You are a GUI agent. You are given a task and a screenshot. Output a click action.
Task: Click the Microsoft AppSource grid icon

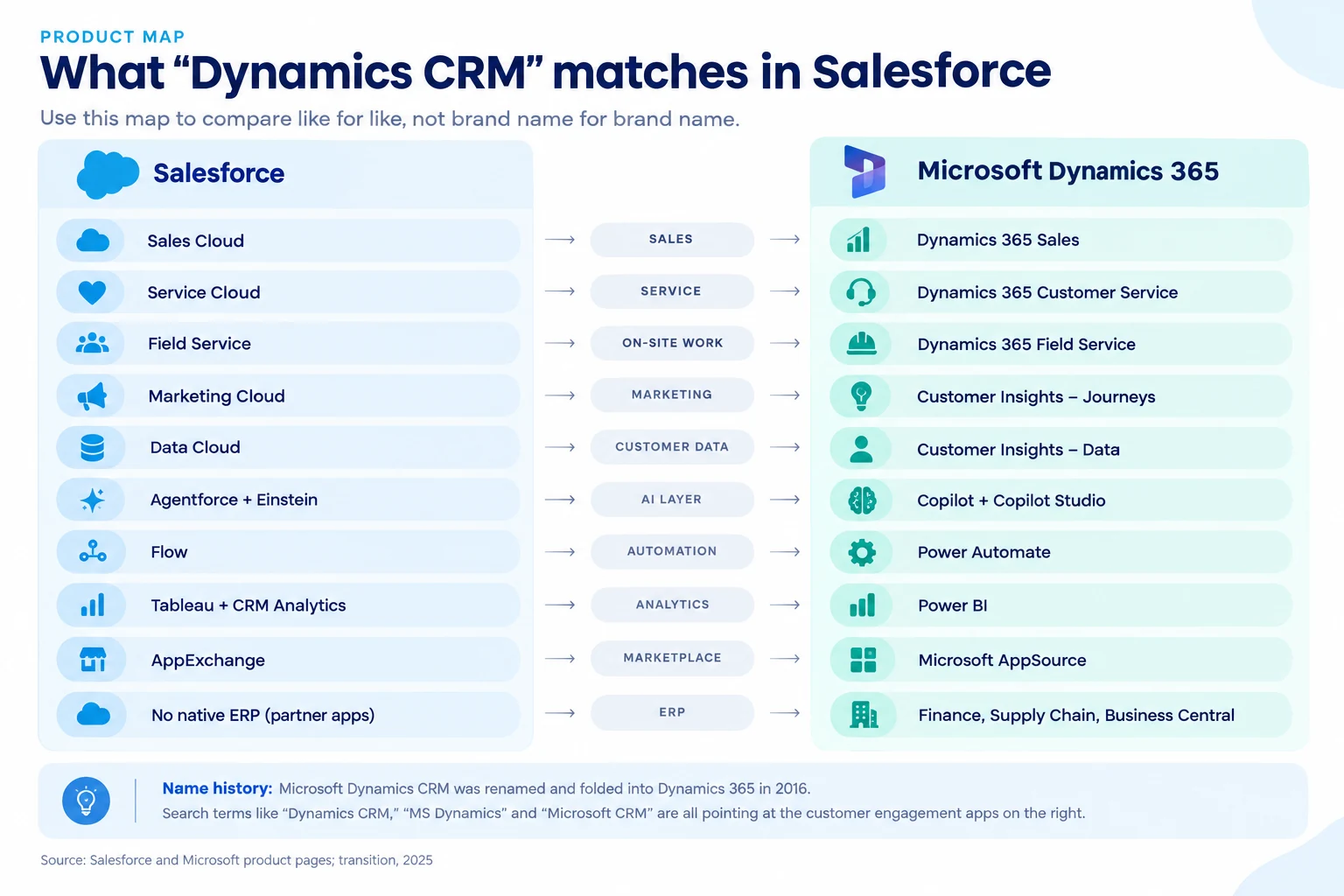pyautogui.click(x=863, y=660)
